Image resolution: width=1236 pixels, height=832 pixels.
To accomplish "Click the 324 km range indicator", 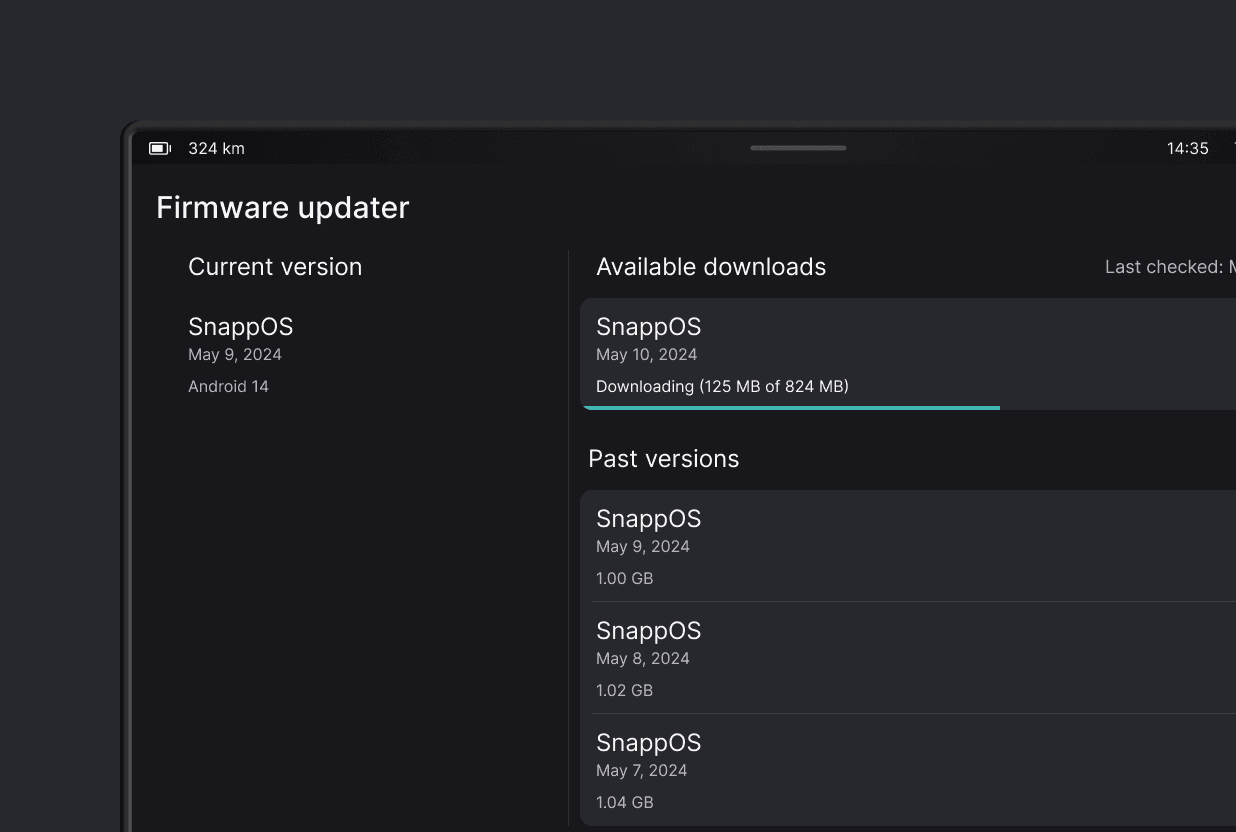I will (x=216, y=148).
